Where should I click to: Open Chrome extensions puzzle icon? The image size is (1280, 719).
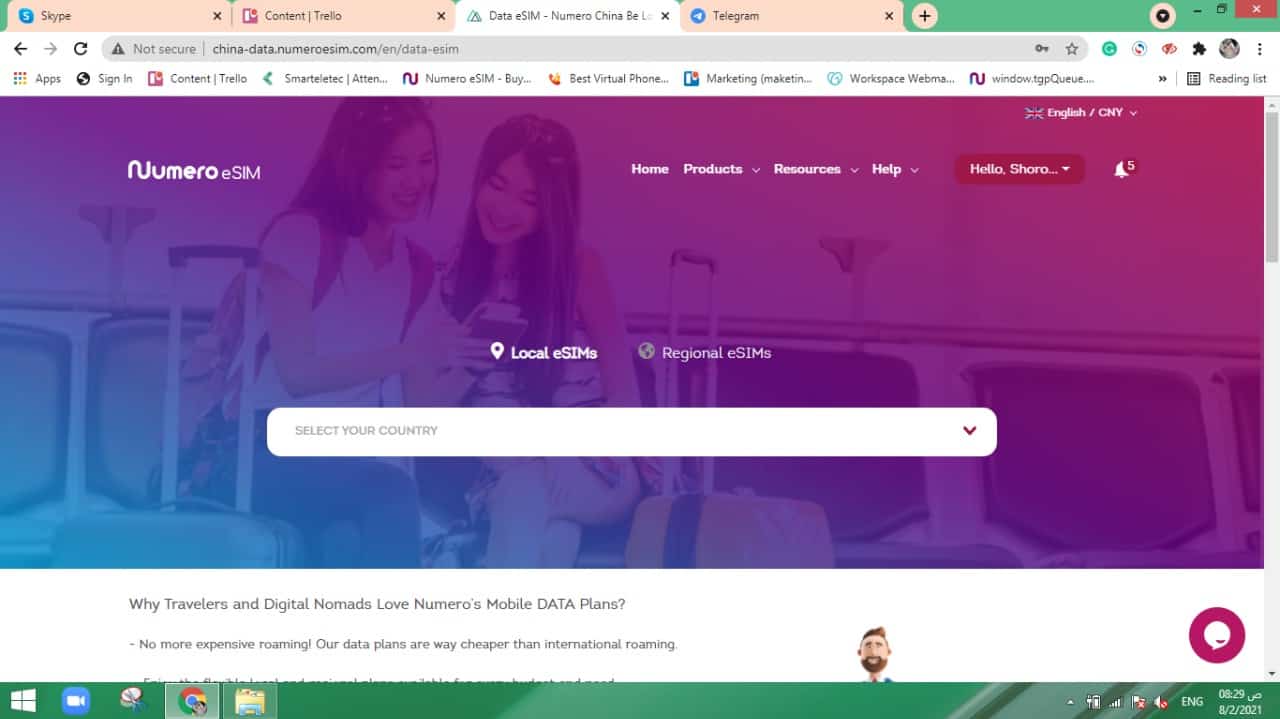(1199, 49)
